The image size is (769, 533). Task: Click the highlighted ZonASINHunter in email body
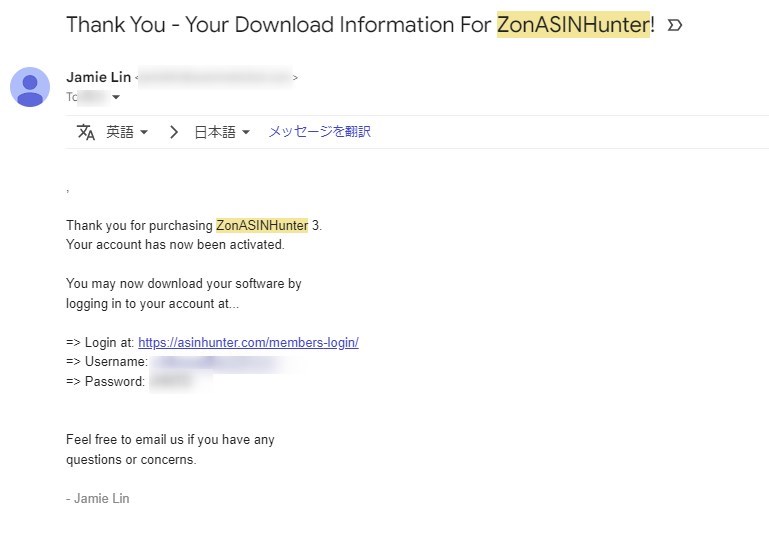pyautogui.click(x=262, y=225)
